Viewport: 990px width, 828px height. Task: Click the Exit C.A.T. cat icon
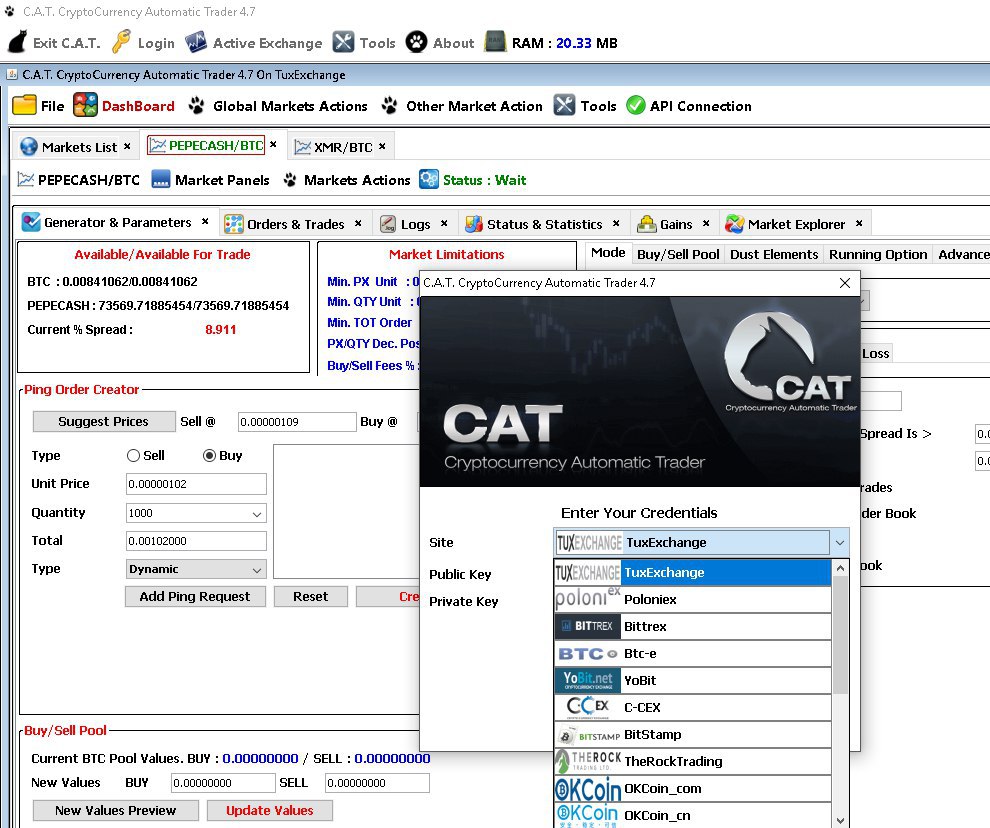[x=18, y=42]
